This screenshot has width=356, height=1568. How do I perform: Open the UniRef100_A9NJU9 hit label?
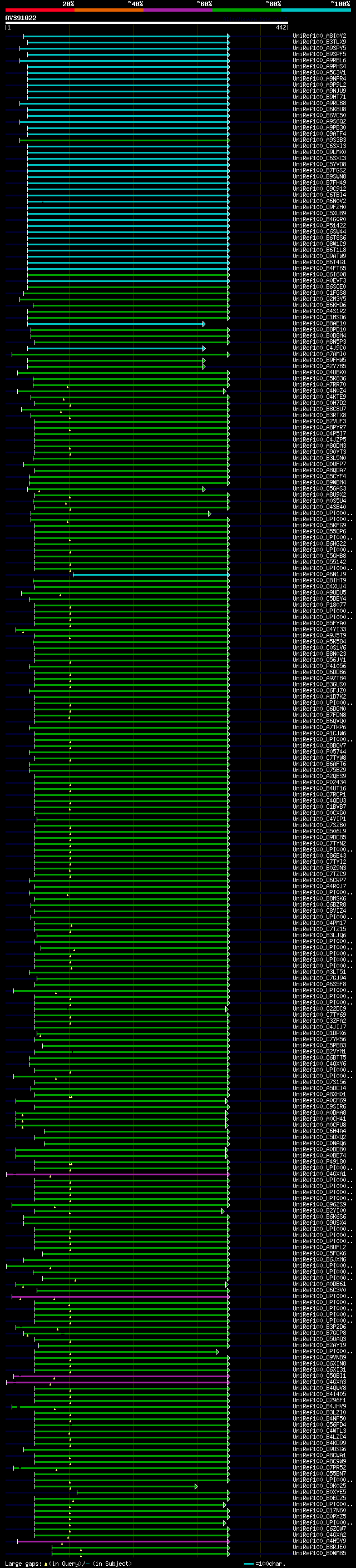coord(319,91)
